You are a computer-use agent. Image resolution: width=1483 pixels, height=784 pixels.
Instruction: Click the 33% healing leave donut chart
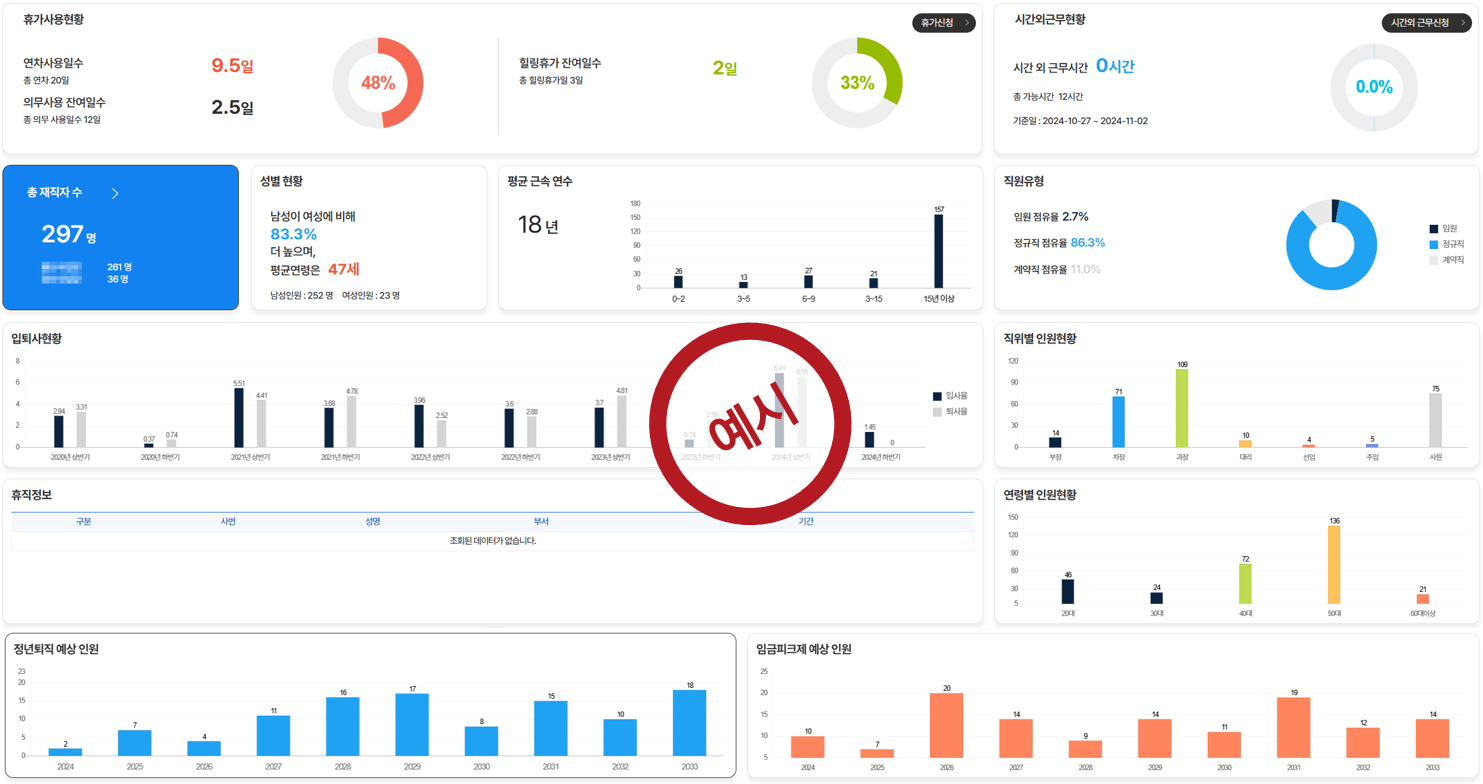857,83
